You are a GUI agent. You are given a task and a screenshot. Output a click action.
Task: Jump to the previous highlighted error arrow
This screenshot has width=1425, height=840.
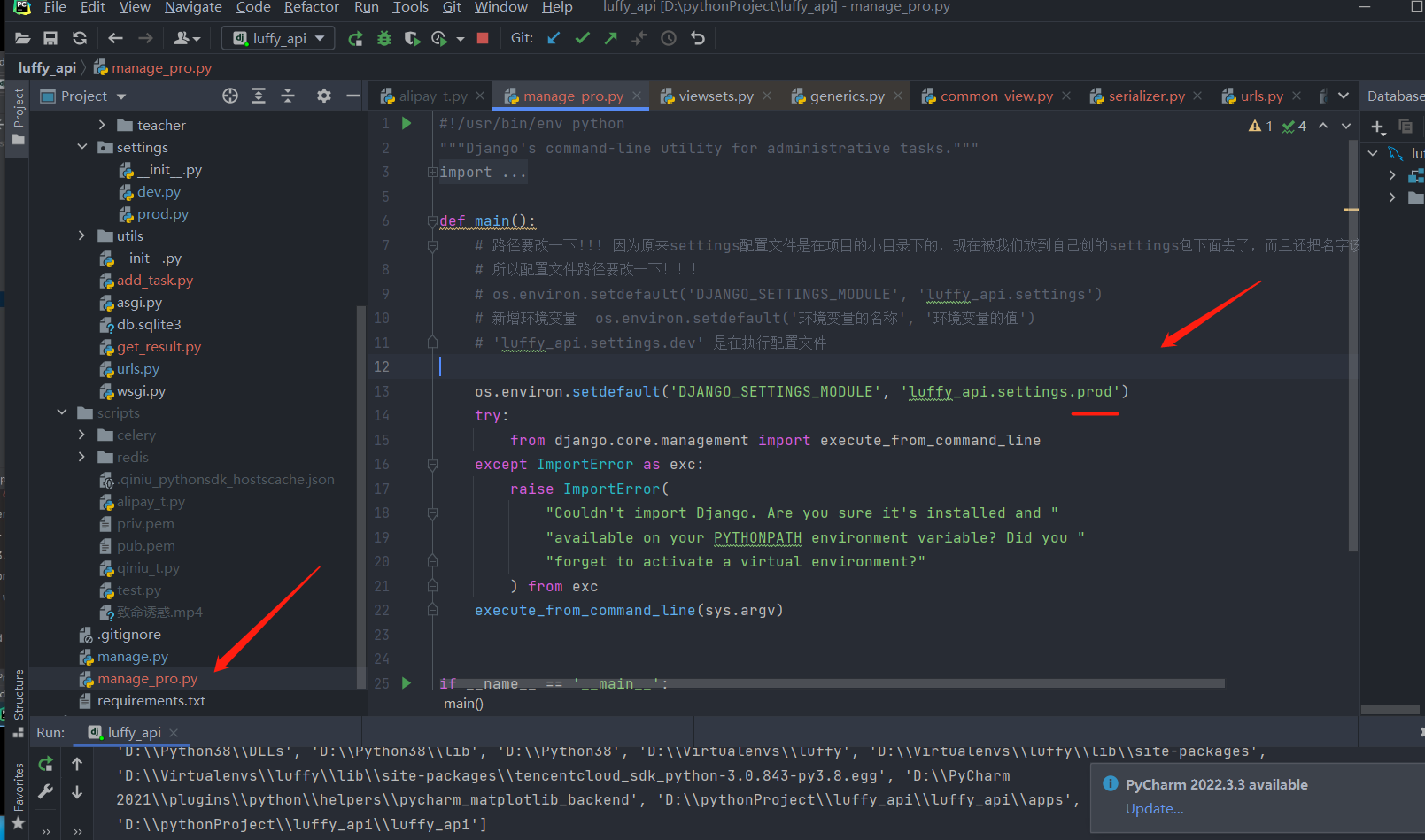click(x=1323, y=126)
